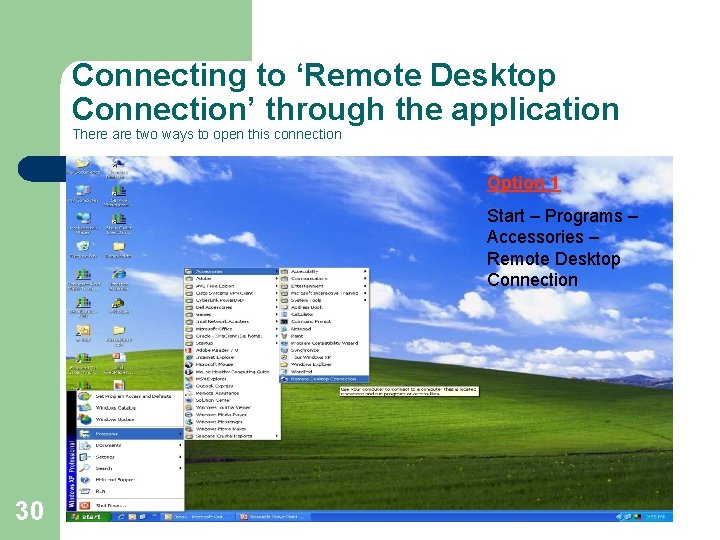
Task: Launch WordPad from Accessories menu
Action: pos(324,371)
